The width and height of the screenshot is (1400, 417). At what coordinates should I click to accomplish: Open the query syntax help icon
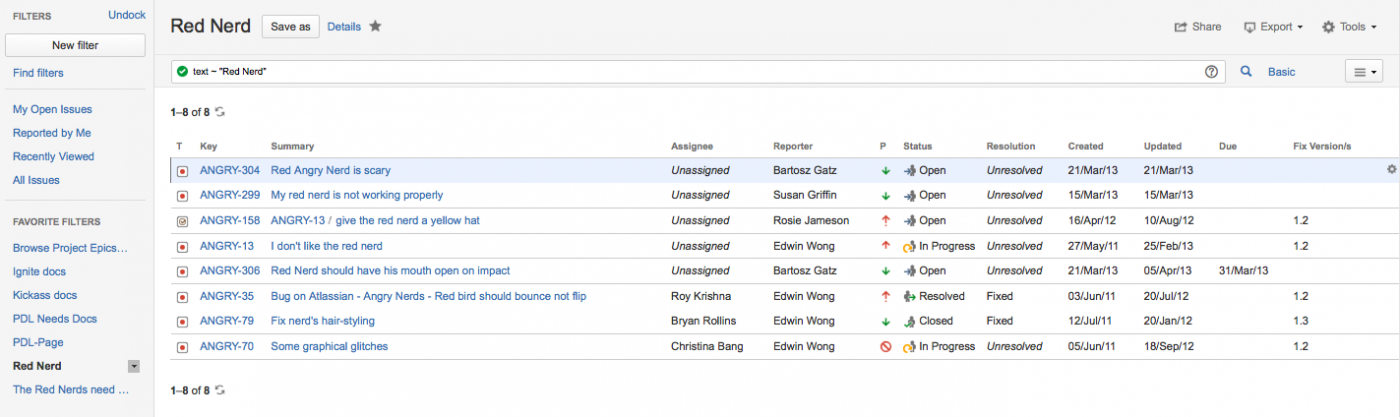(1212, 72)
